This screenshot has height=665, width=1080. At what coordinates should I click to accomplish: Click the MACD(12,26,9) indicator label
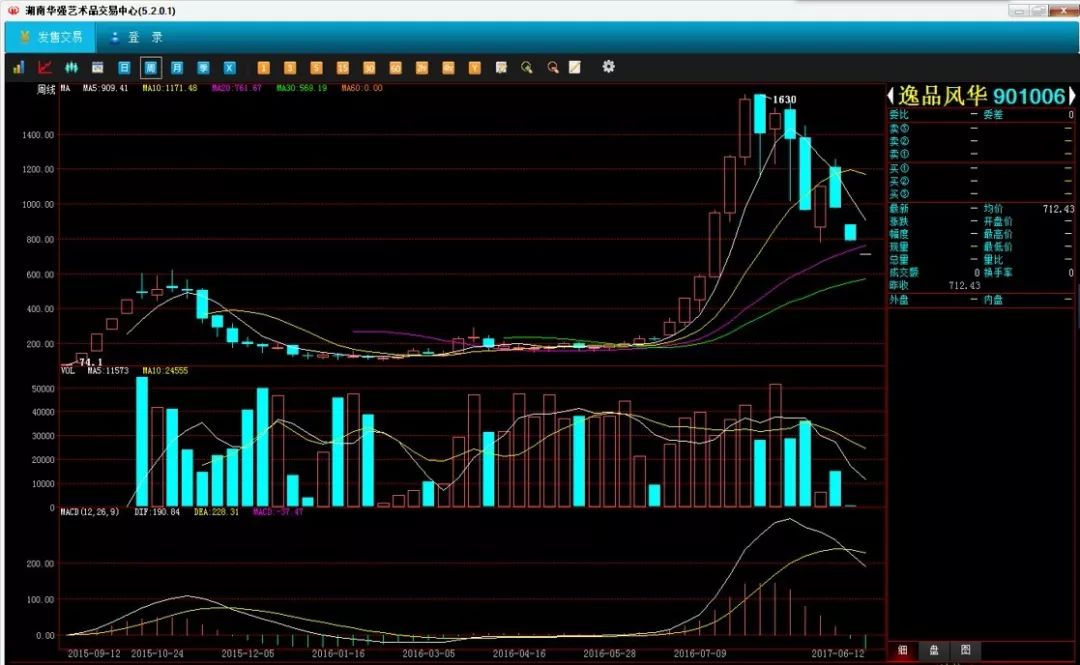point(90,512)
